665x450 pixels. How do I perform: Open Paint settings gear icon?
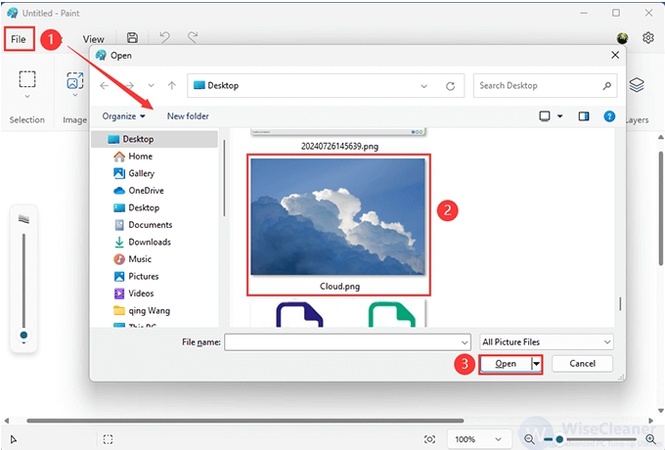point(648,38)
